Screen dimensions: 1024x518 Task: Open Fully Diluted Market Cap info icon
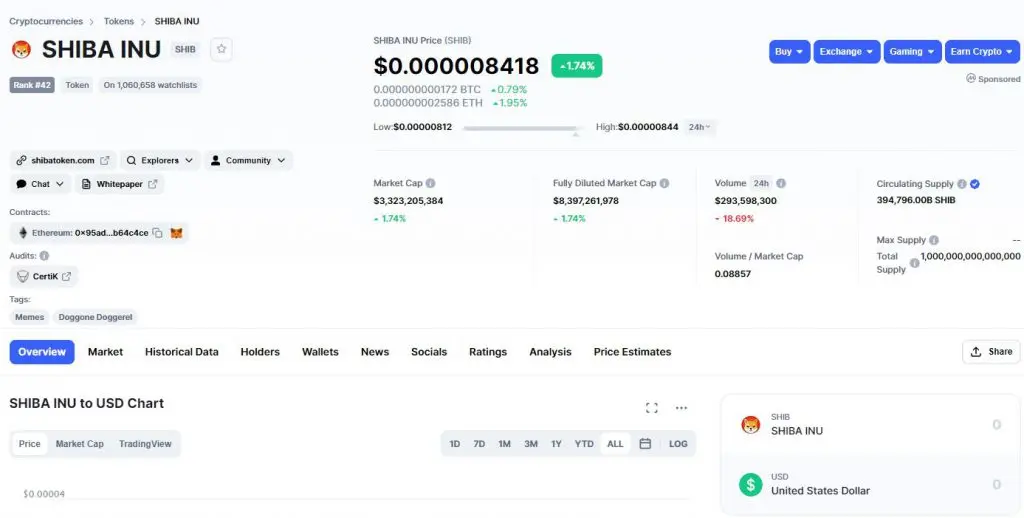(664, 184)
